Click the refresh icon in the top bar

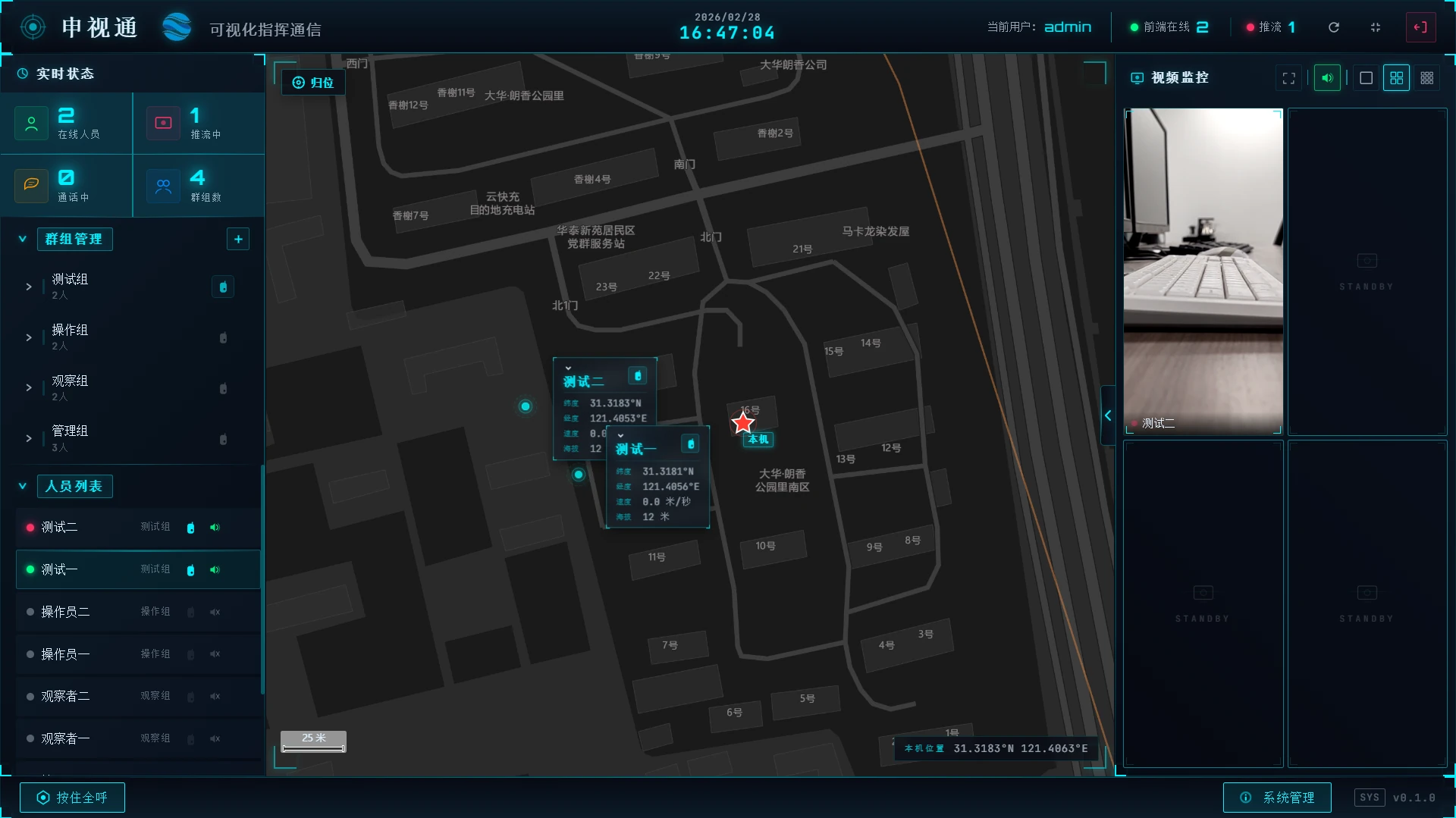click(x=1334, y=27)
